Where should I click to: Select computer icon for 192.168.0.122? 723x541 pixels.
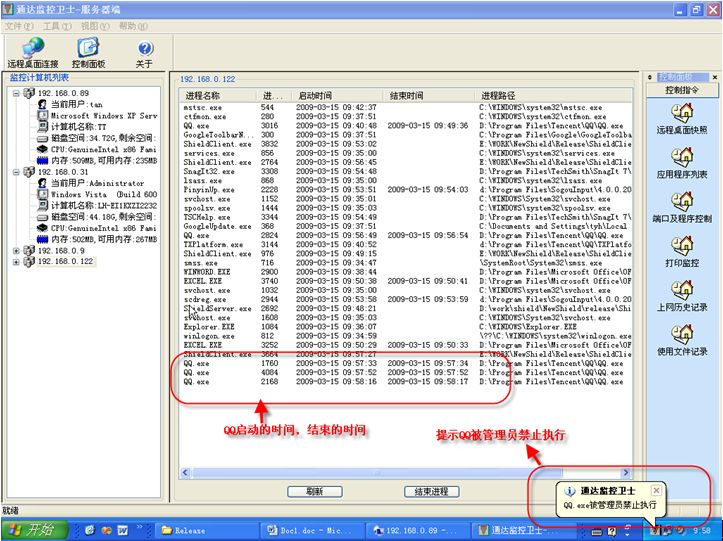[29, 262]
